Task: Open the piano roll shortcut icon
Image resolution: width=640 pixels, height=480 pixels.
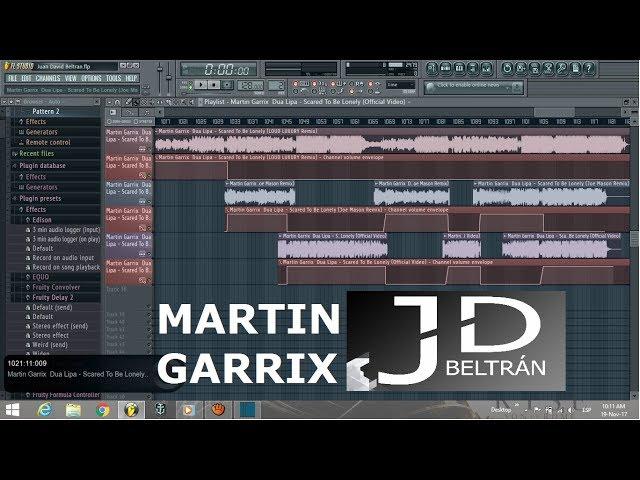Action: coord(459,68)
